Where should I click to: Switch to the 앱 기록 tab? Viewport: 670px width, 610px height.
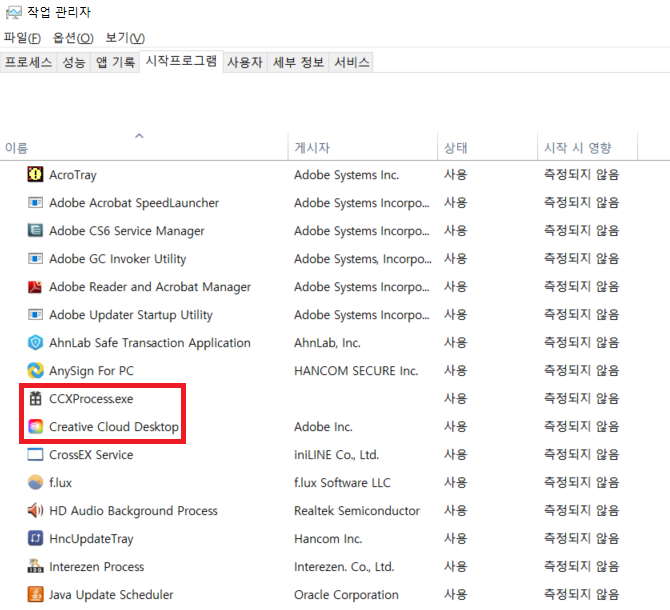[x=115, y=62]
